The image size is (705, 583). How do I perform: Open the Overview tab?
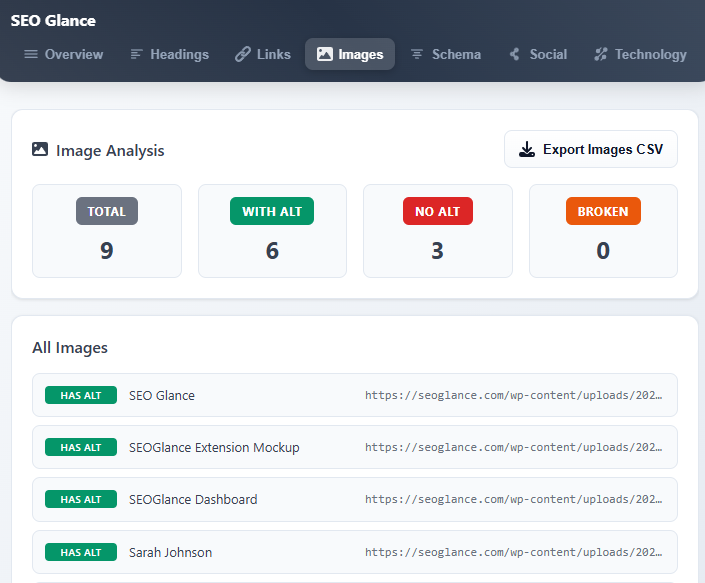(x=63, y=54)
